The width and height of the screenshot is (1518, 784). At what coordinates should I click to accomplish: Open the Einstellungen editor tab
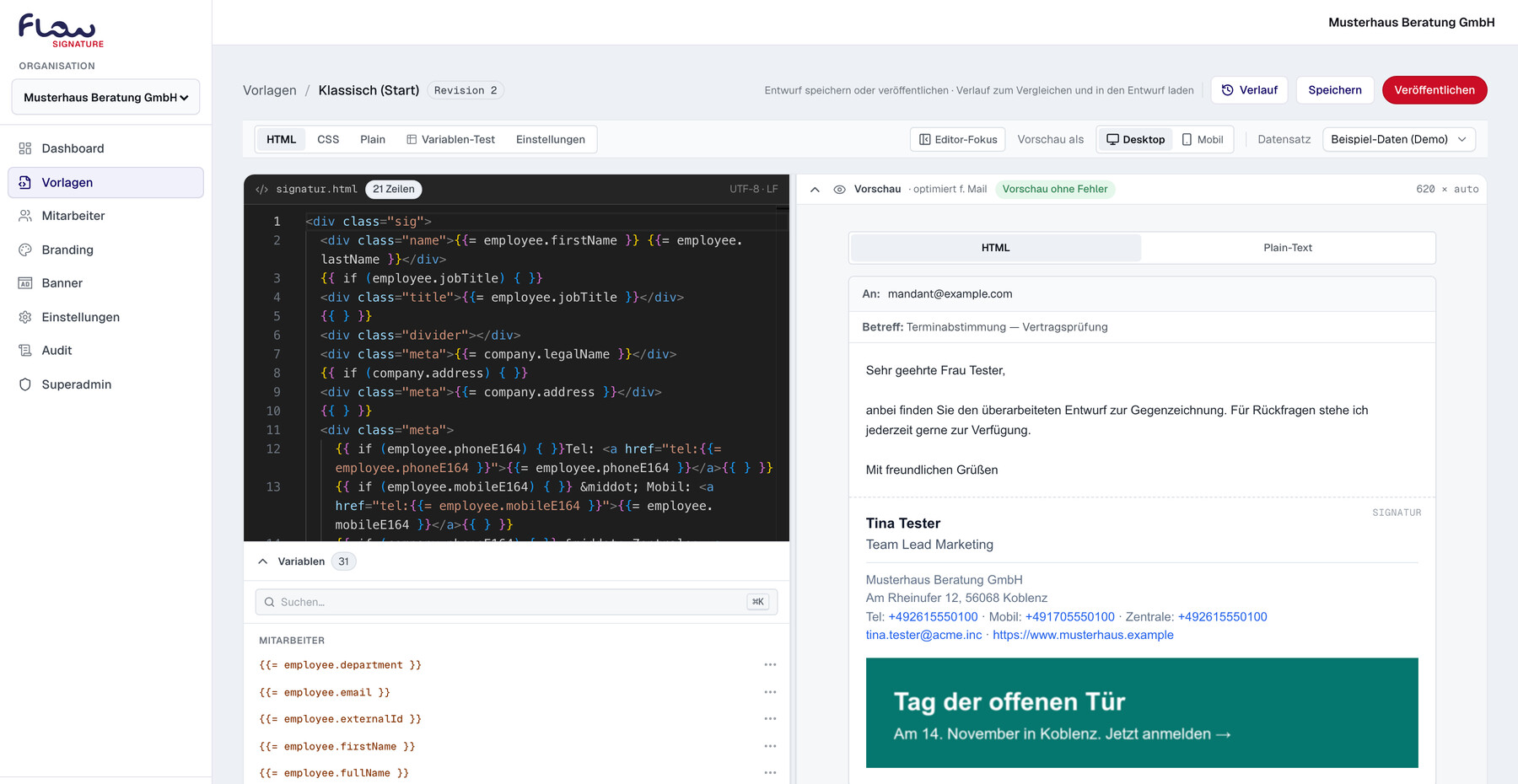pyautogui.click(x=551, y=140)
